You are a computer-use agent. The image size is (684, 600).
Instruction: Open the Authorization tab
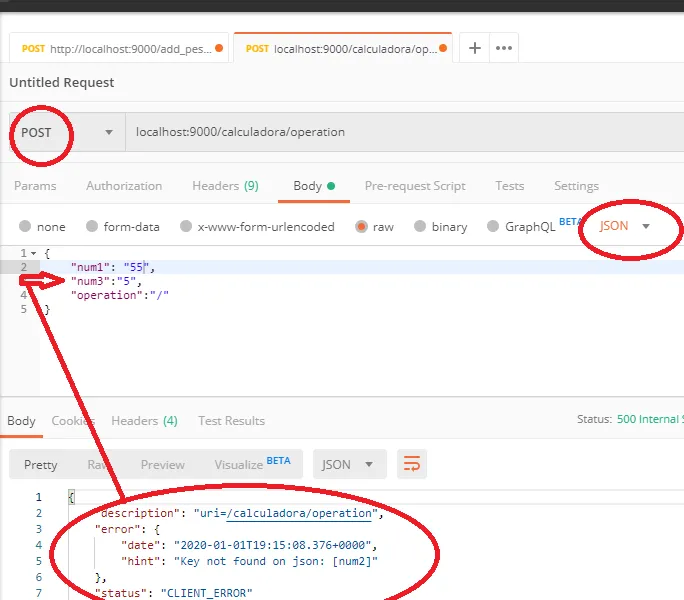124,186
